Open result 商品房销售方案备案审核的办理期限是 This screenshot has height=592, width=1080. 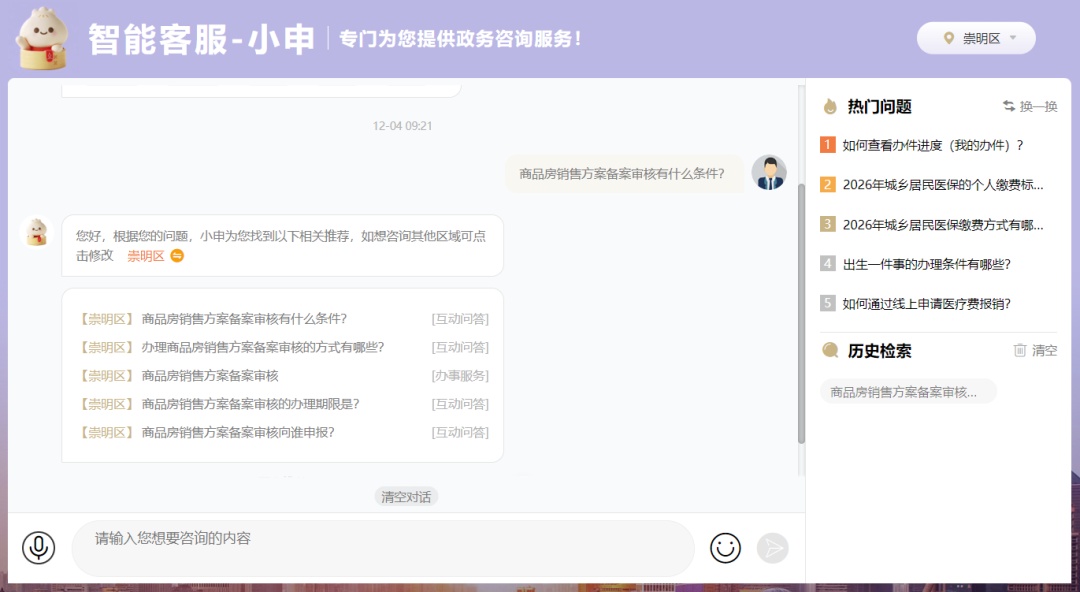(x=250, y=404)
